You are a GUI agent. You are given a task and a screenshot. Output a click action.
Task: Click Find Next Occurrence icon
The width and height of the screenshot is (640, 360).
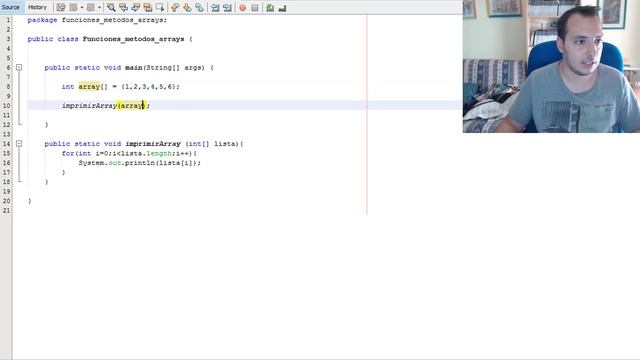(x=136, y=7)
